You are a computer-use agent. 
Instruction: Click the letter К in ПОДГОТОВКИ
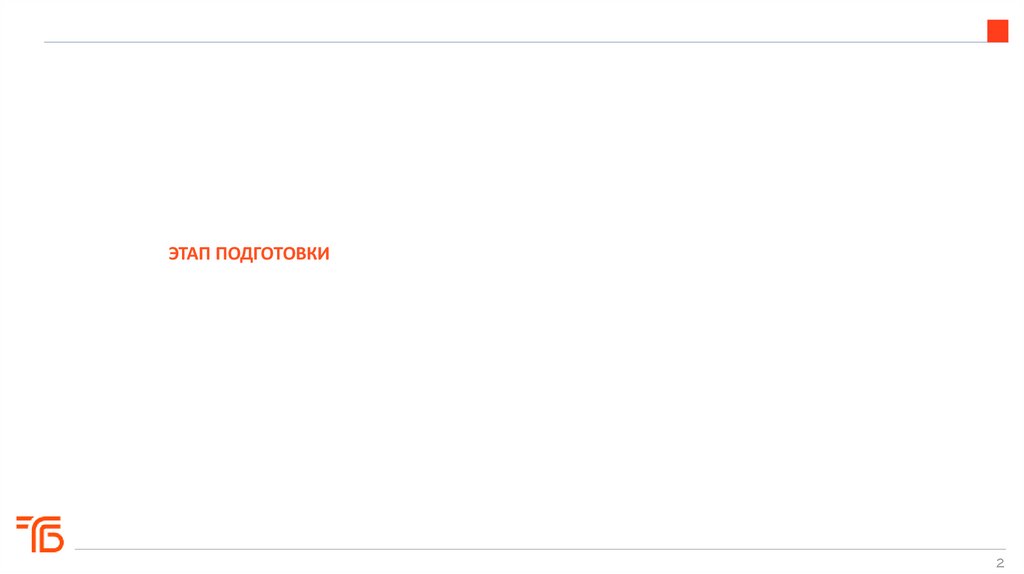[309, 255]
